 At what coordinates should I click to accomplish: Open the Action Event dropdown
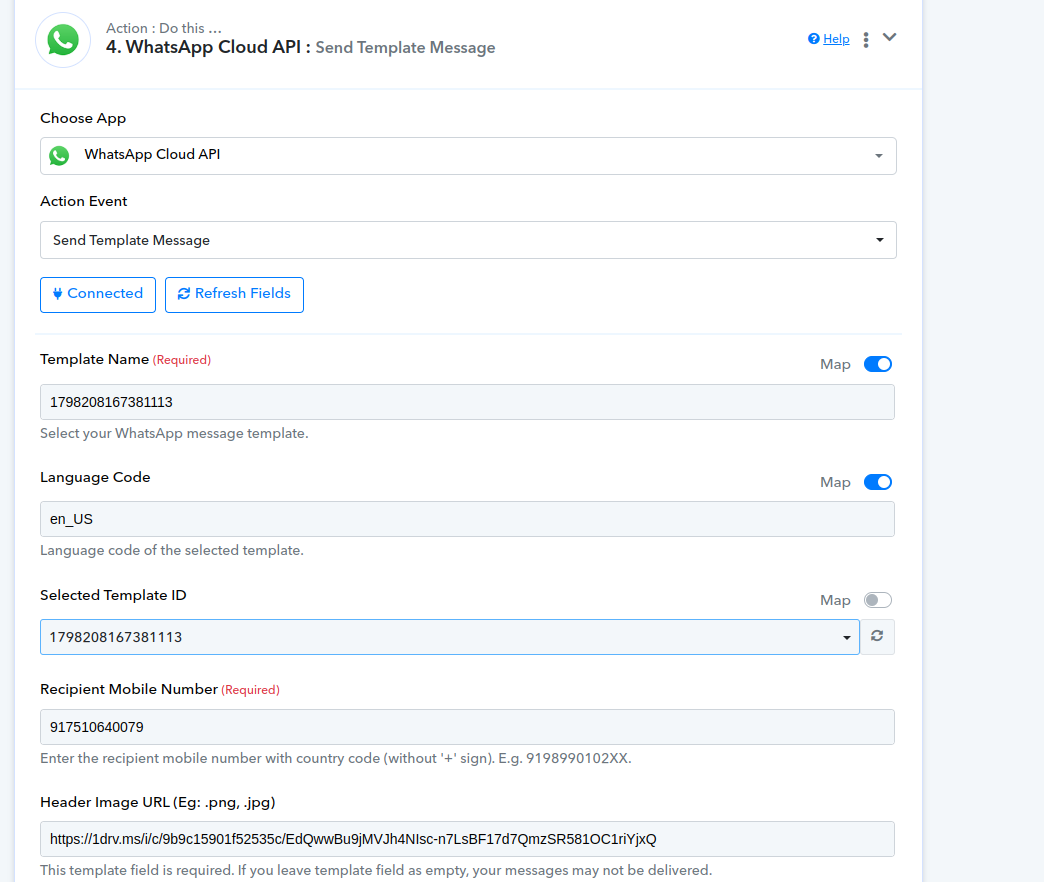[468, 240]
